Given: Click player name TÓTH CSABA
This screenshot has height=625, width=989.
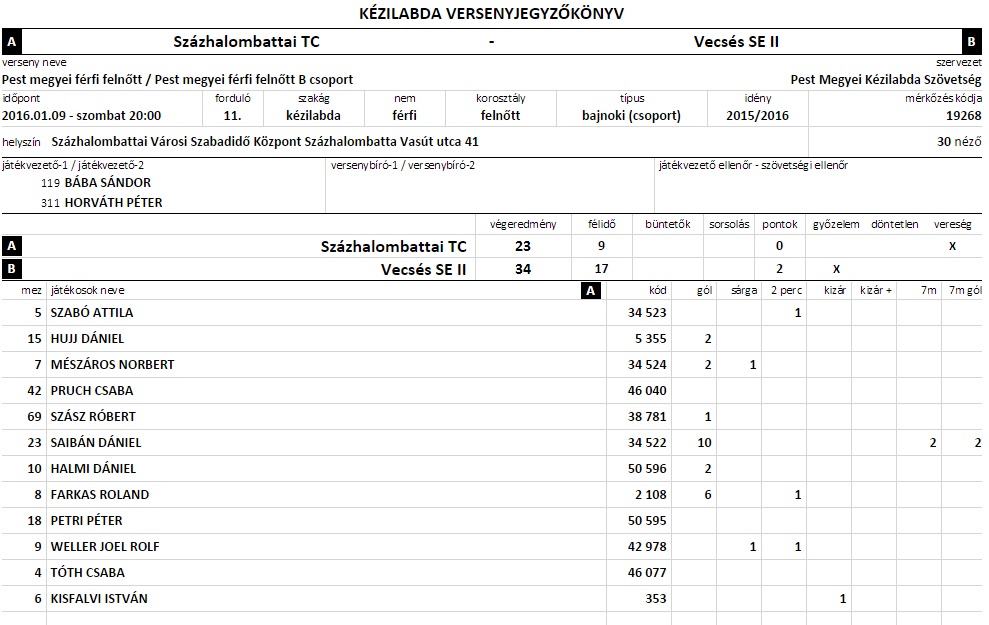Looking at the screenshot, I should tap(88, 573).
